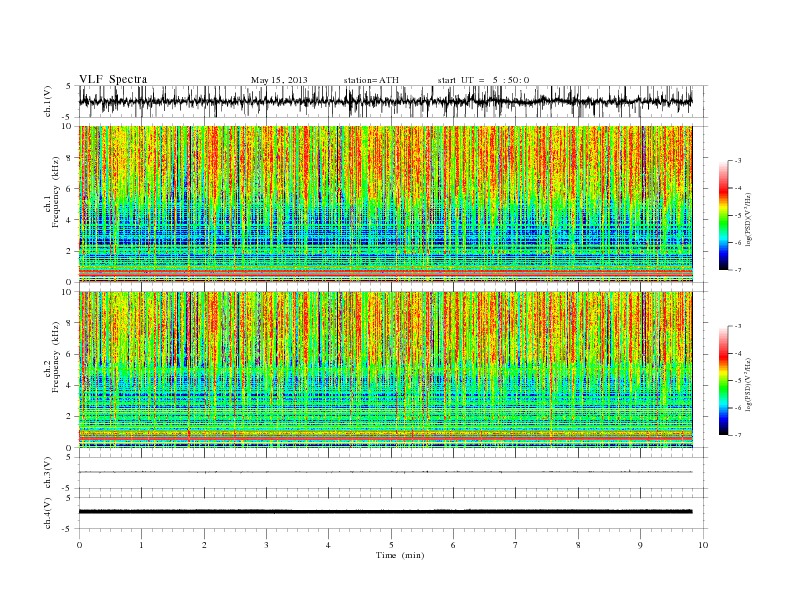Click the 'ch.3(V)' axis label
792x612 pixels.
click(48, 473)
